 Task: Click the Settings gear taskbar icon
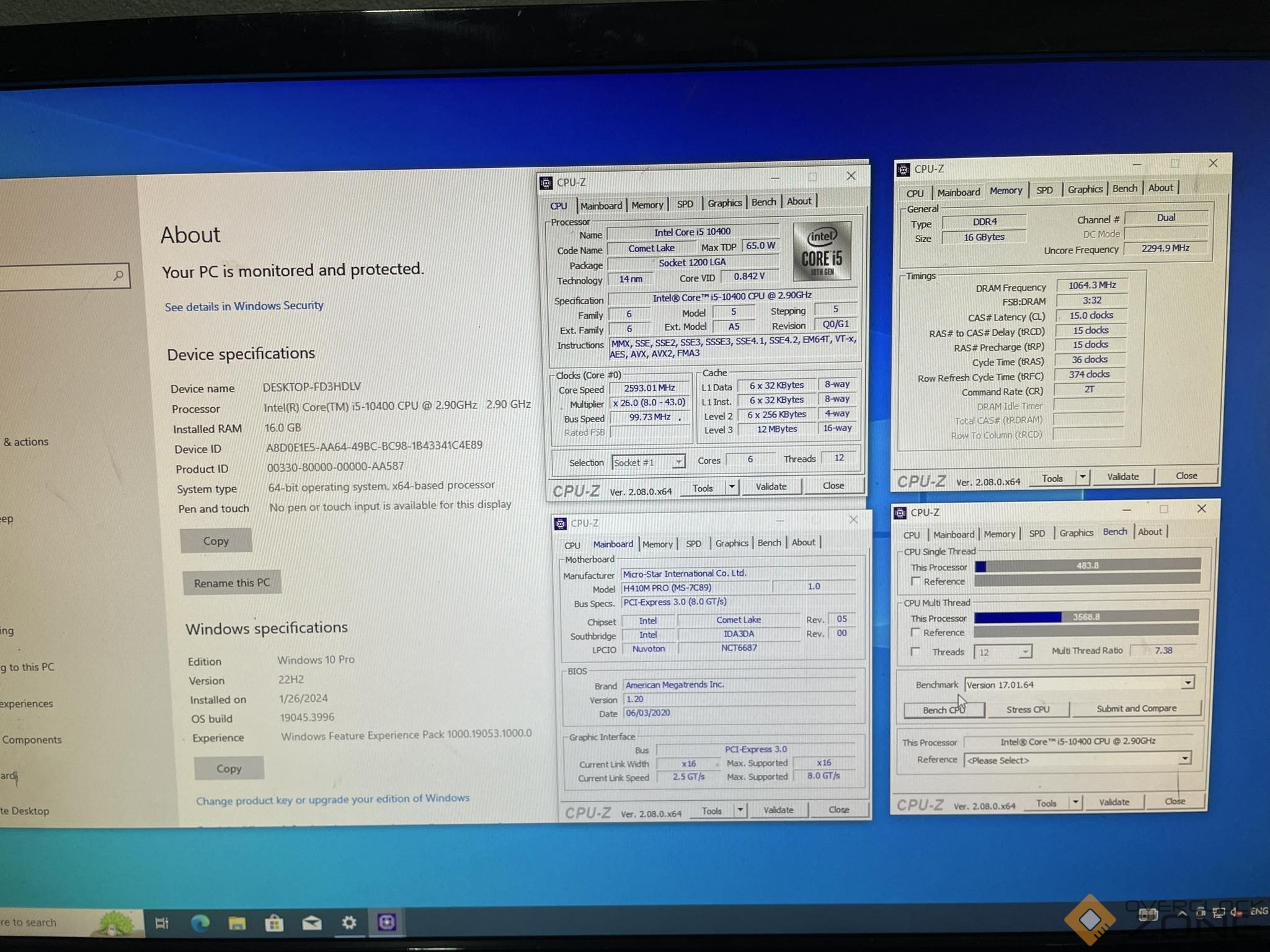click(349, 923)
